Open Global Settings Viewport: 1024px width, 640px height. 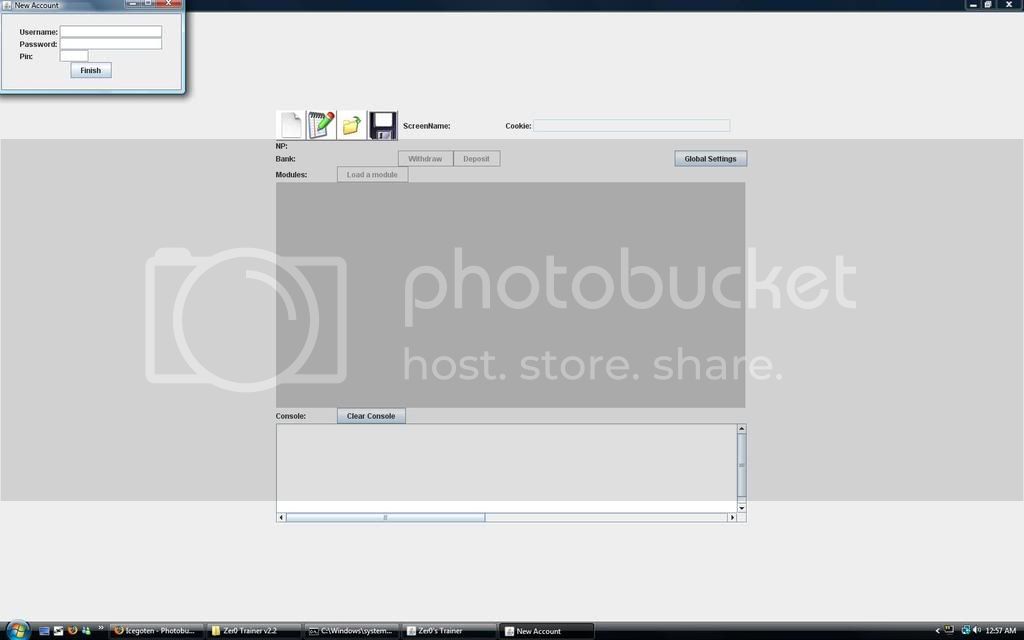[x=710, y=159]
